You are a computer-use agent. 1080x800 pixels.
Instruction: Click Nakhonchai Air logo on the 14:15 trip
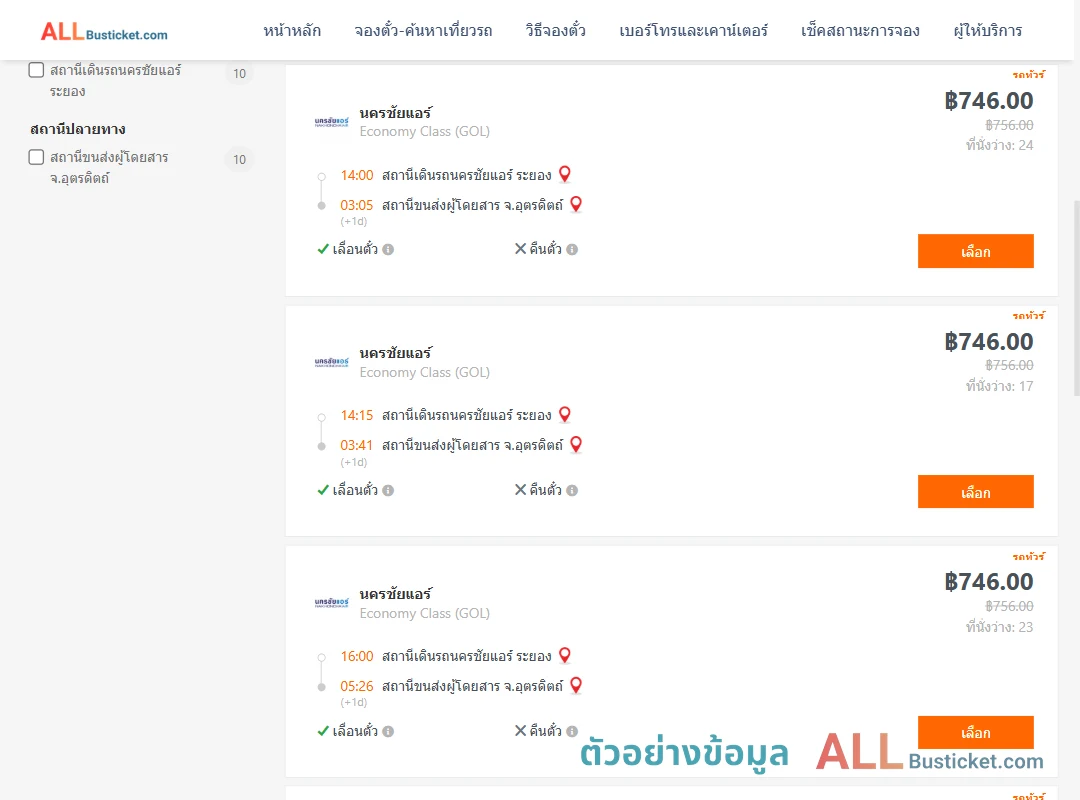click(x=331, y=362)
